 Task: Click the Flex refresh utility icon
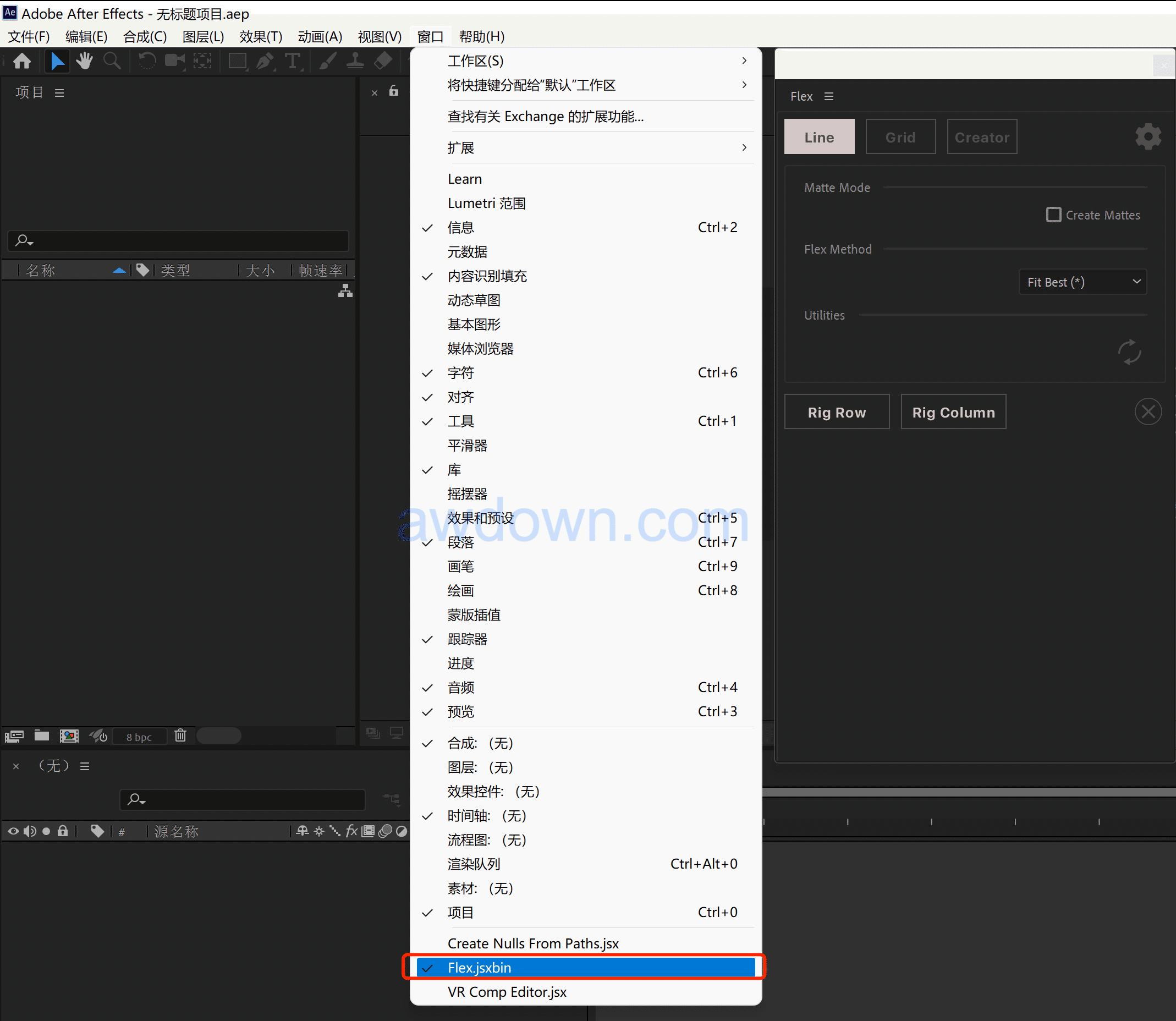coord(1129,352)
